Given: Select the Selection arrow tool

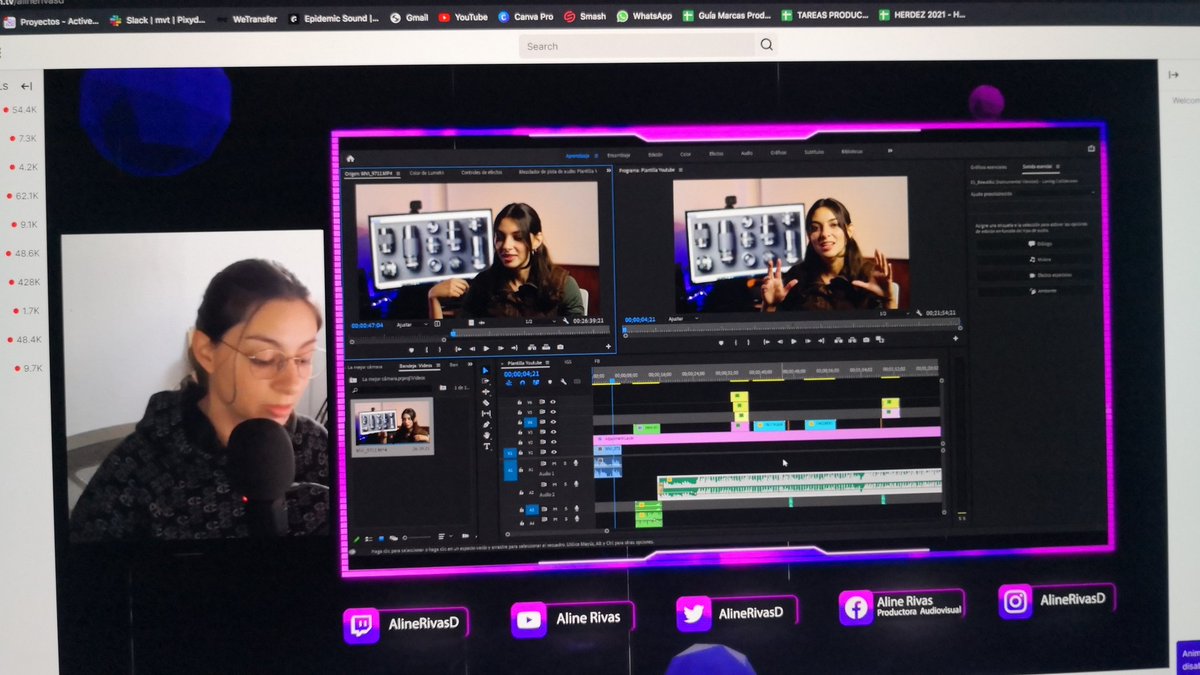Looking at the screenshot, I should click(486, 371).
